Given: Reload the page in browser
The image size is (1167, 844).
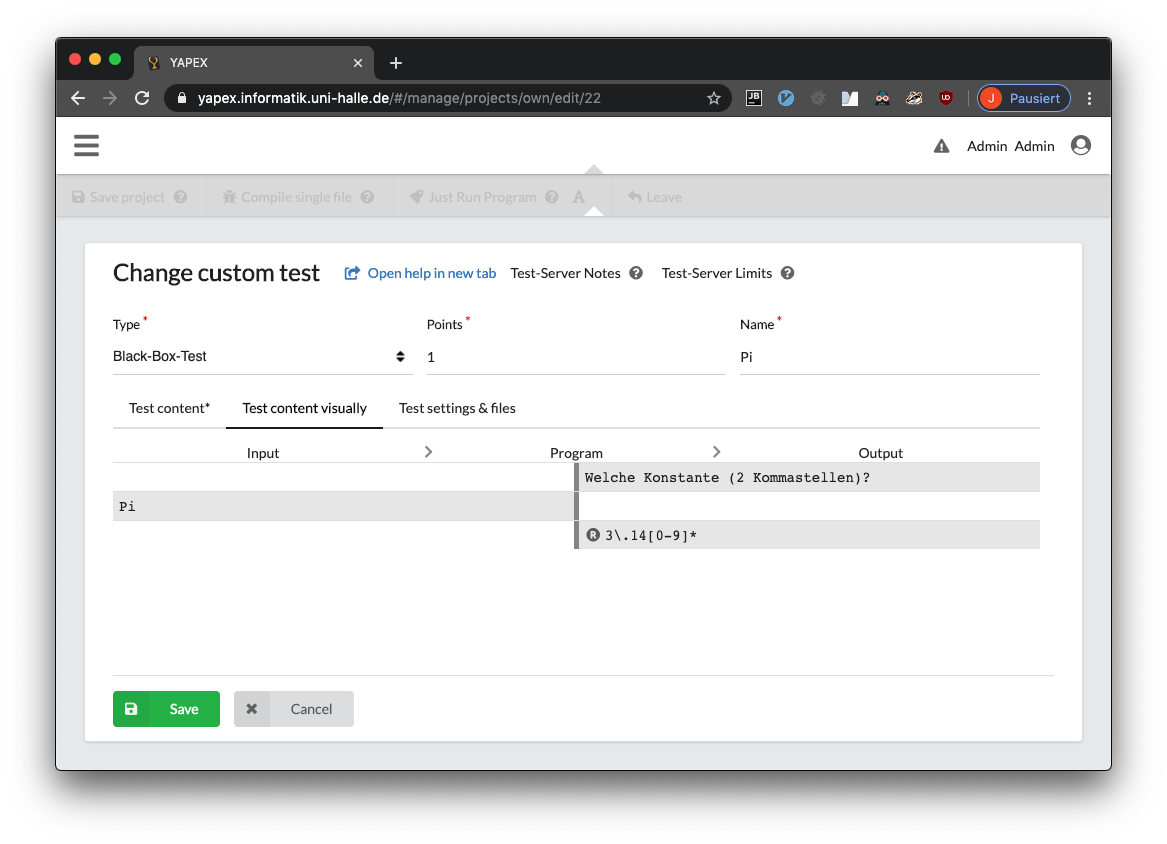Looking at the screenshot, I should pos(142,98).
